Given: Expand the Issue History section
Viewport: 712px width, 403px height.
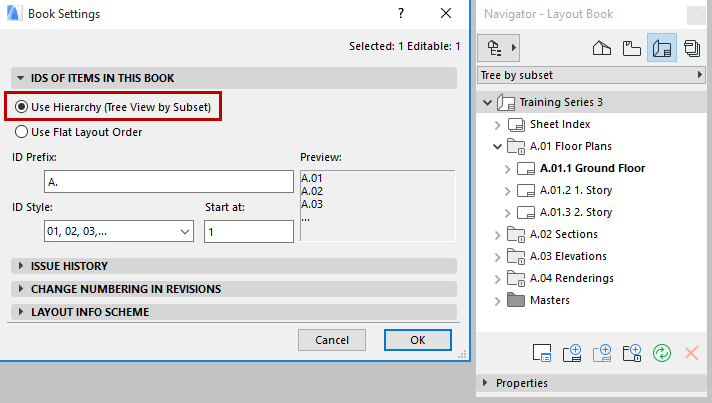Looking at the screenshot, I should point(68,266).
